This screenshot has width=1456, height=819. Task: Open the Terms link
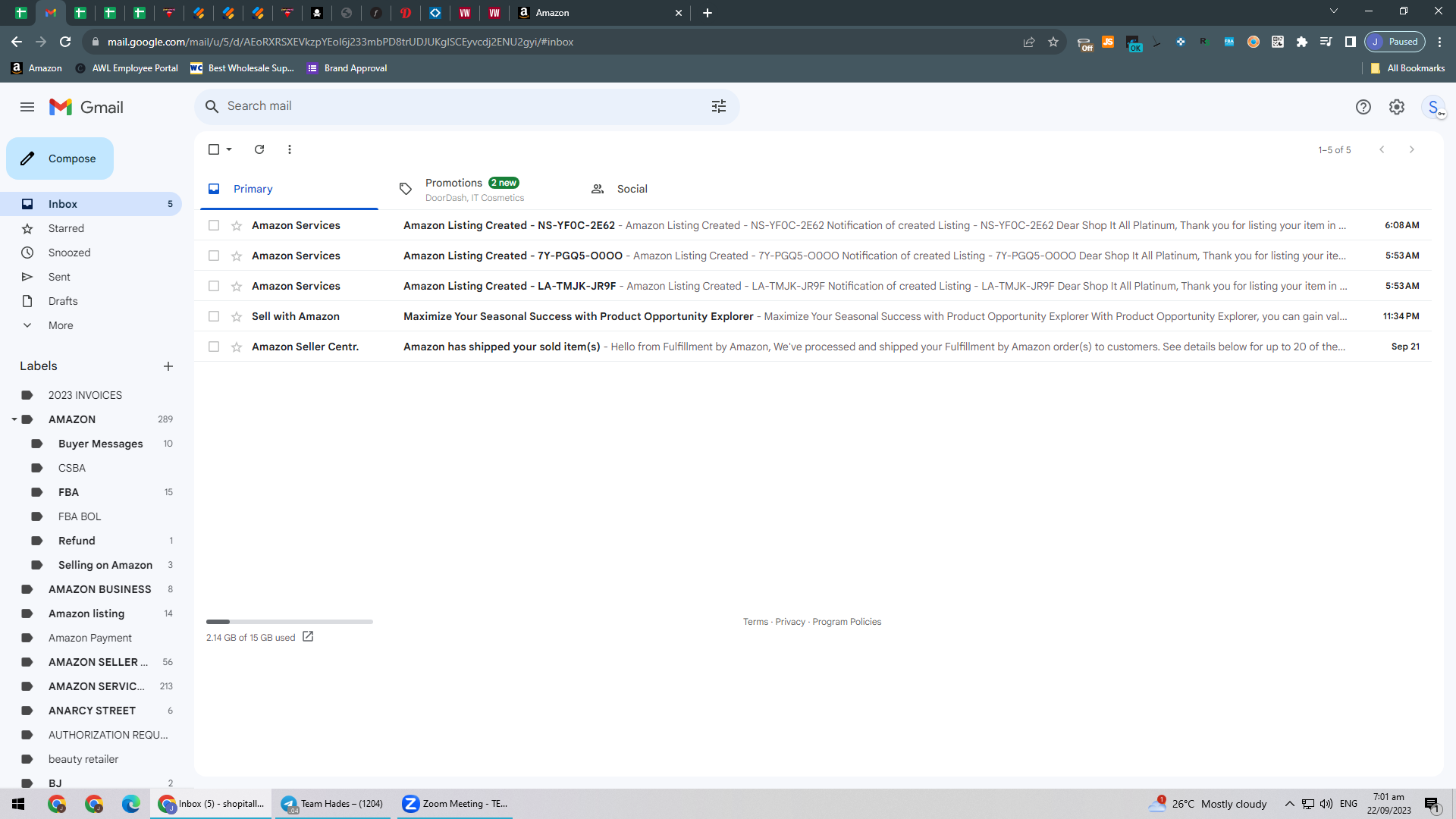click(x=755, y=622)
